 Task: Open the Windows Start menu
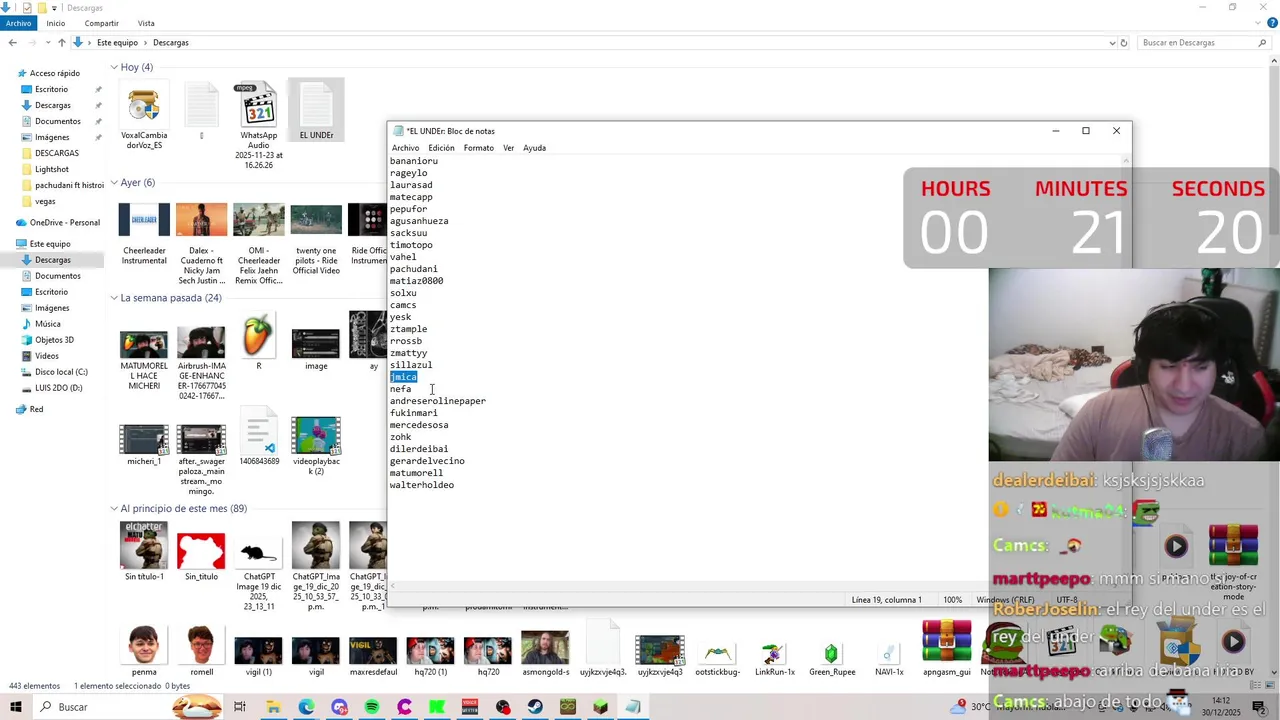[16, 707]
